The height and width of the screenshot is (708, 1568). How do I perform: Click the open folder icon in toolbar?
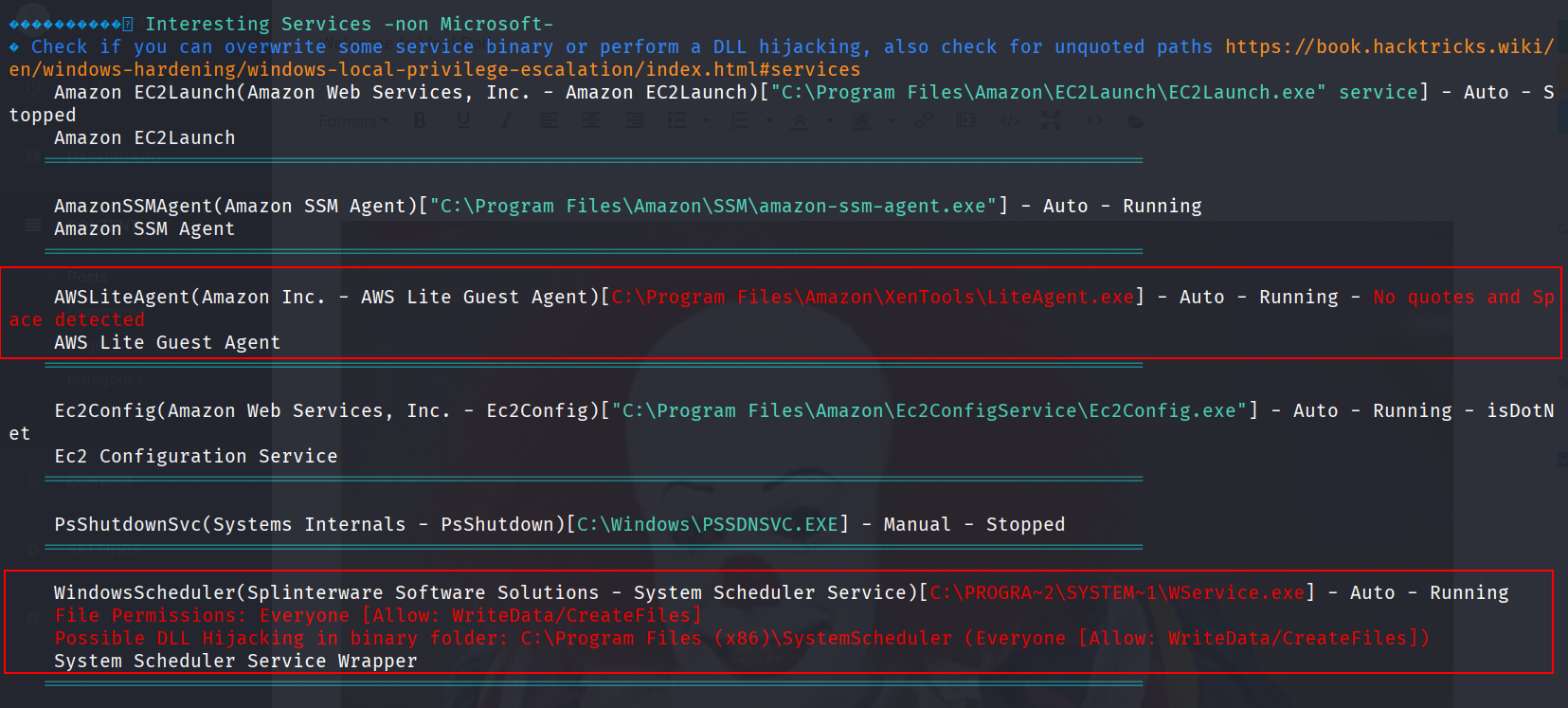1135,121
